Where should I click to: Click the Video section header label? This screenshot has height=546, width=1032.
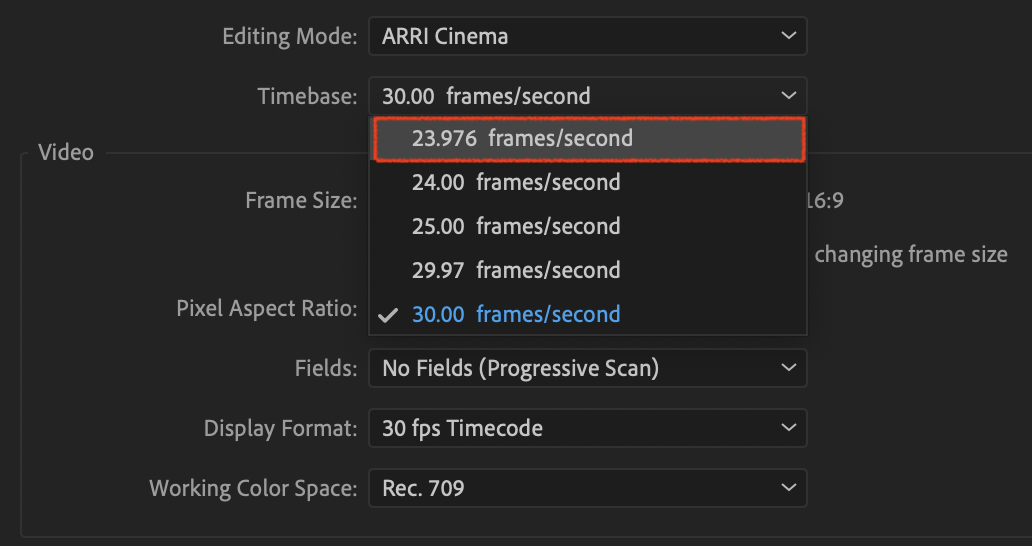pyautogui.click(x=65, y=153)
